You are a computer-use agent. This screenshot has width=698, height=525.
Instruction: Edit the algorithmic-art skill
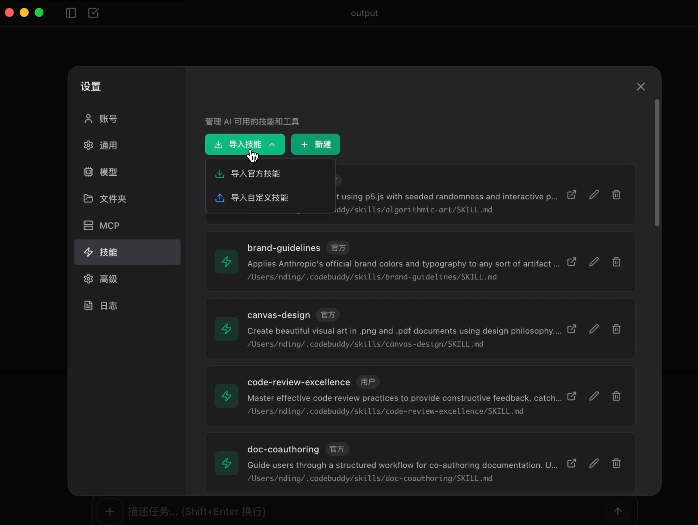[594, 195]
